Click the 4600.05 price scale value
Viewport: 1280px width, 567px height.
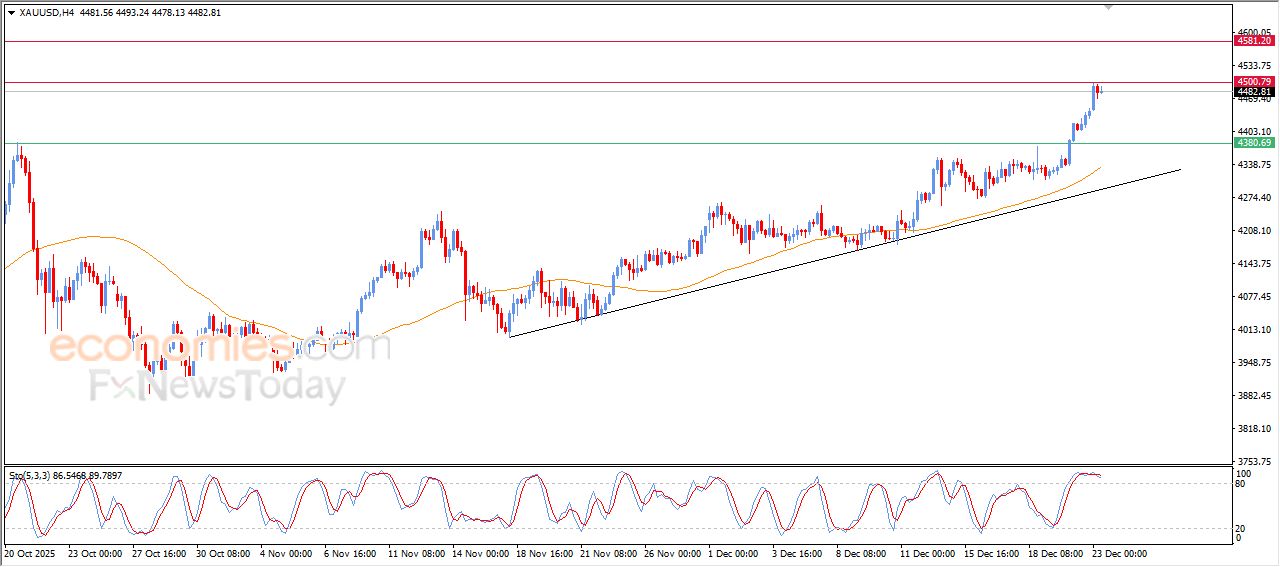[1253, 33]
